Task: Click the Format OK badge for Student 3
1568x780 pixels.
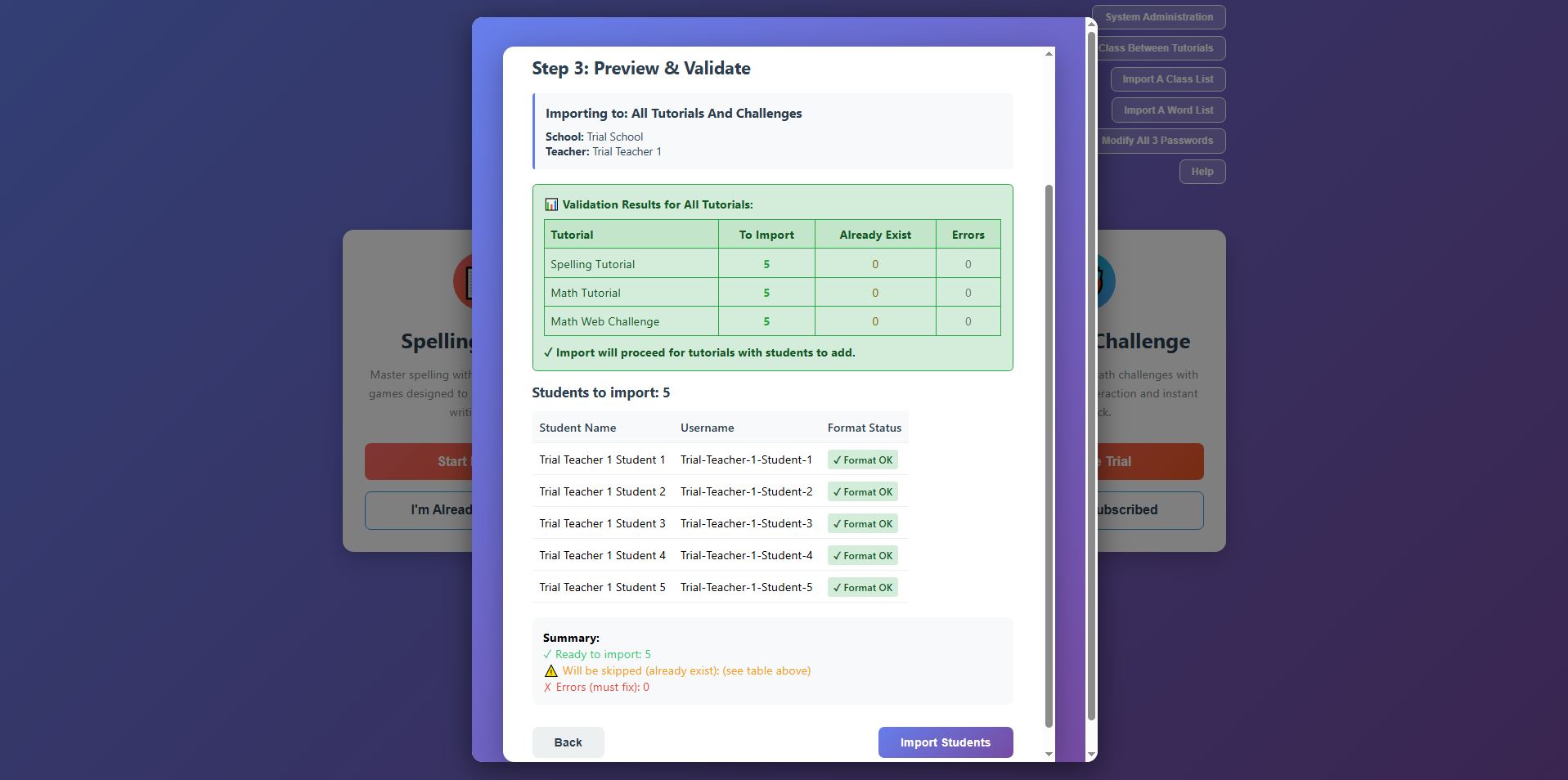Action: click(x=862, y=523)
